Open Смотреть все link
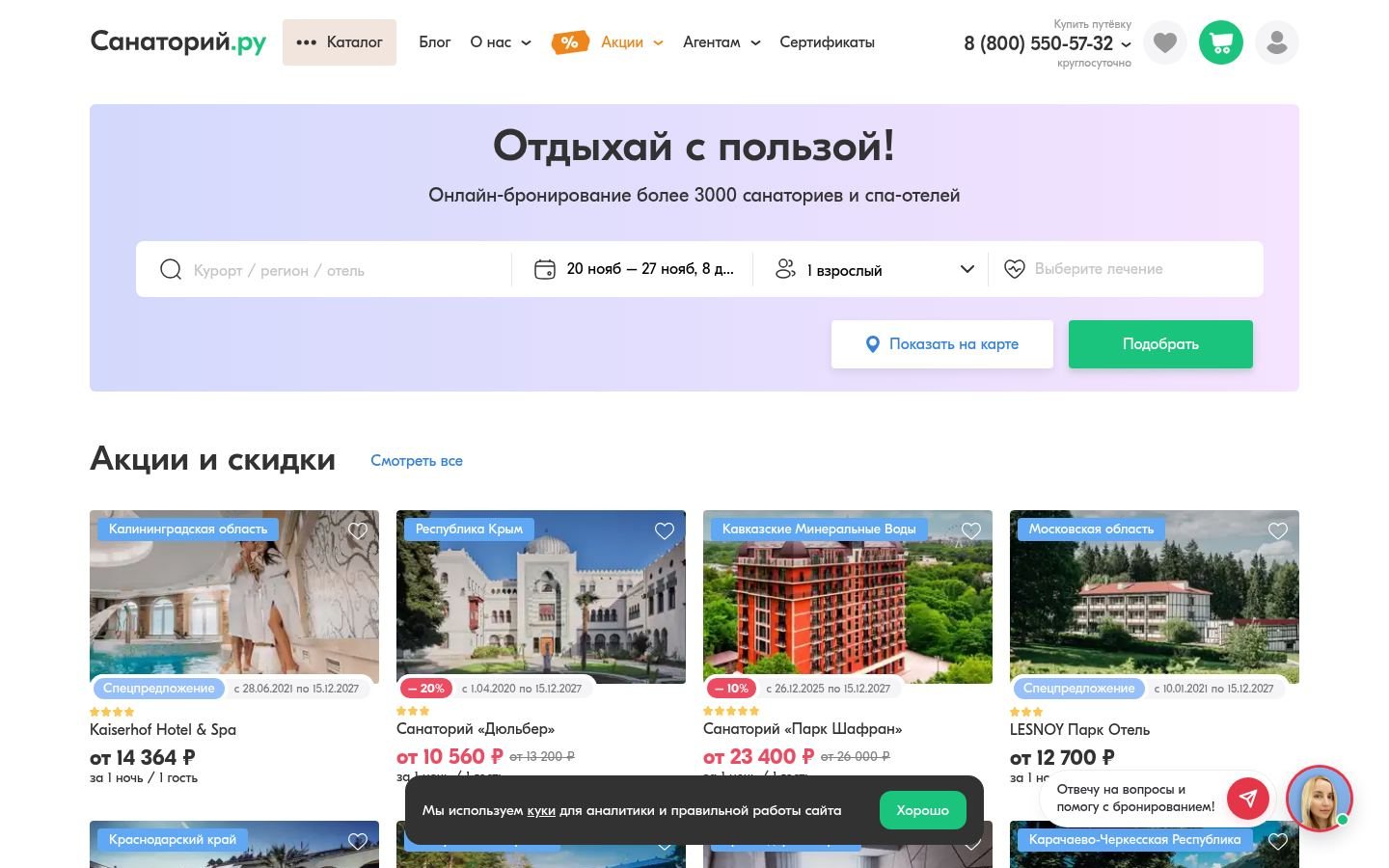Screen dimensions: 1389x868 point(417,461)
